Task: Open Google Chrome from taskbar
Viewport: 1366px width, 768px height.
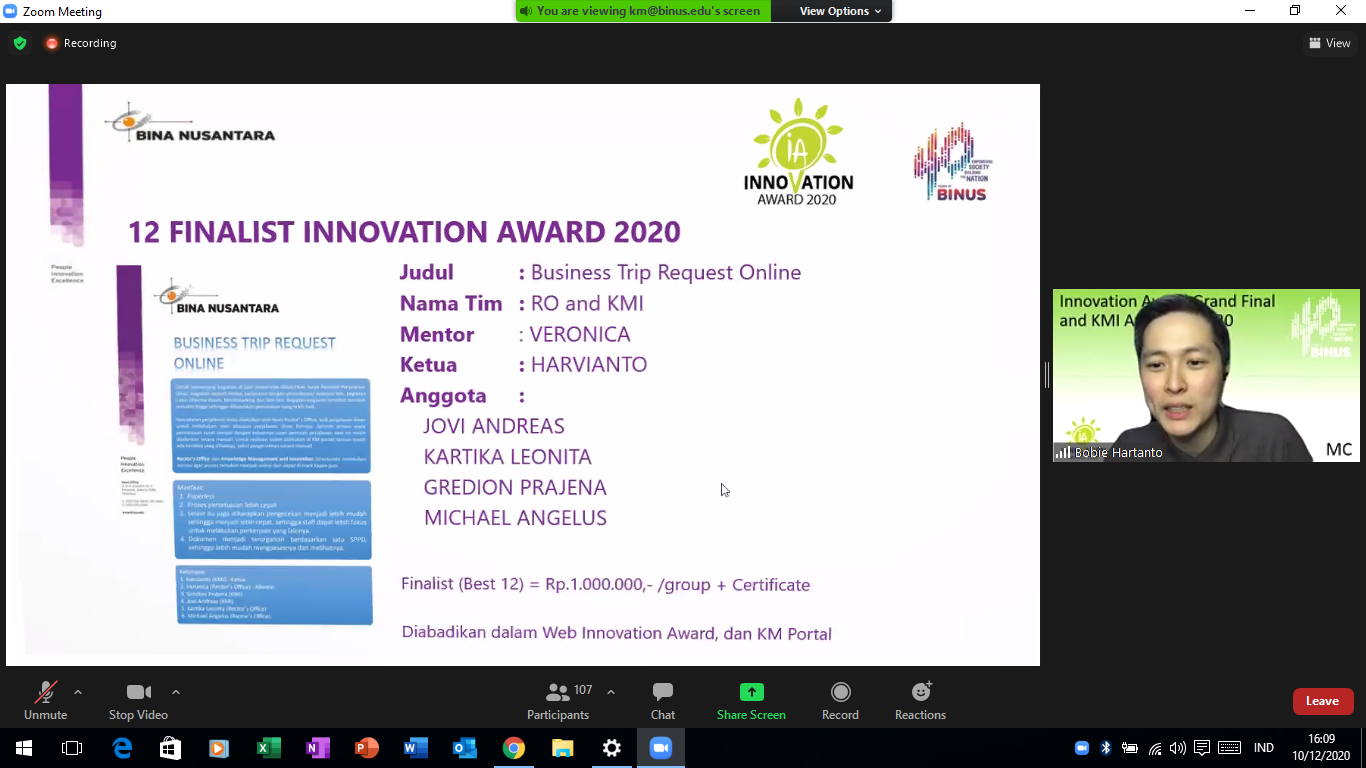Action: coord(514,748)
